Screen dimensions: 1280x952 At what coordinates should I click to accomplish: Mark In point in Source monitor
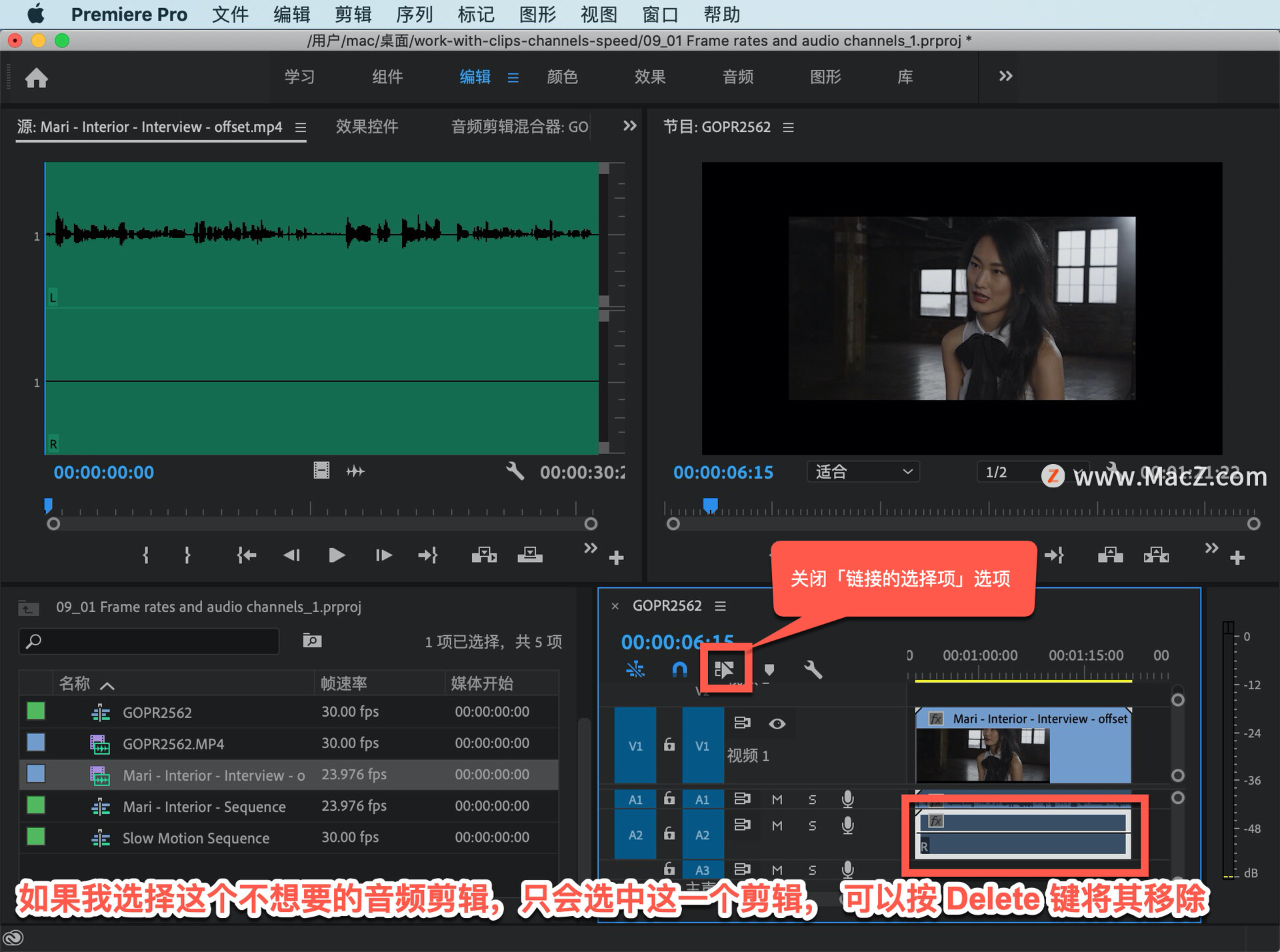coord(146,555)
